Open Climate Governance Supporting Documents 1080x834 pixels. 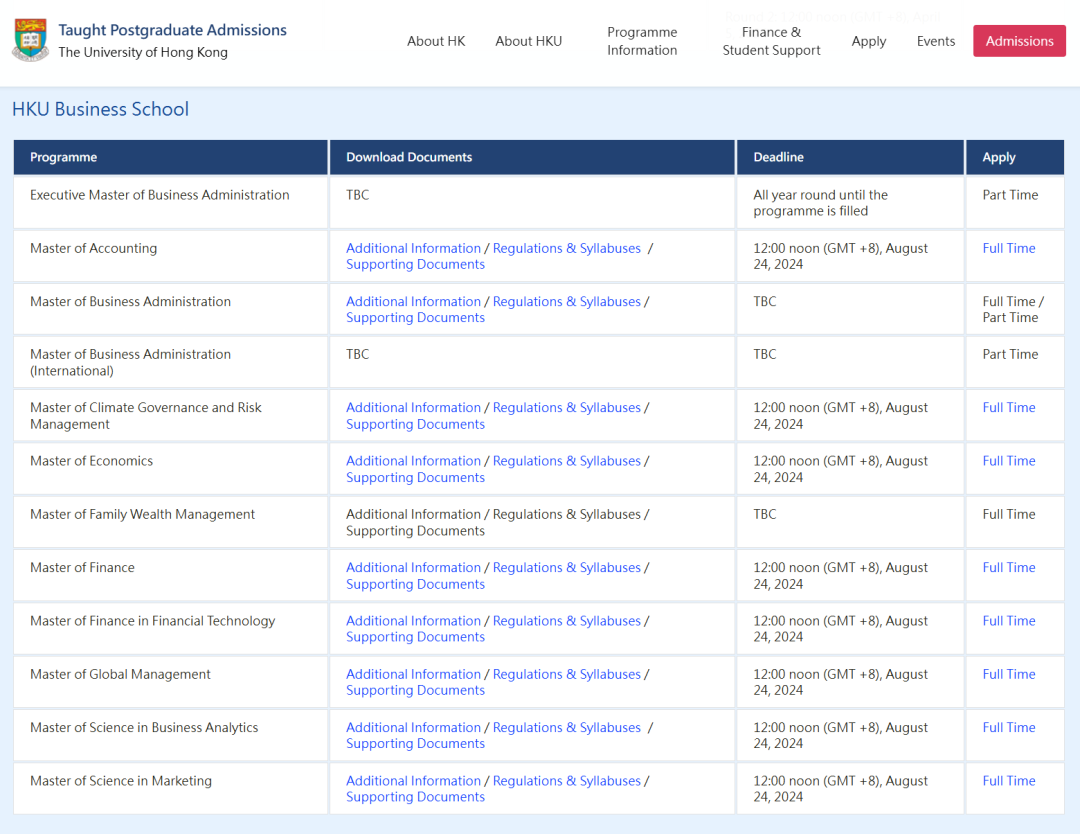(x=415, y=424)
